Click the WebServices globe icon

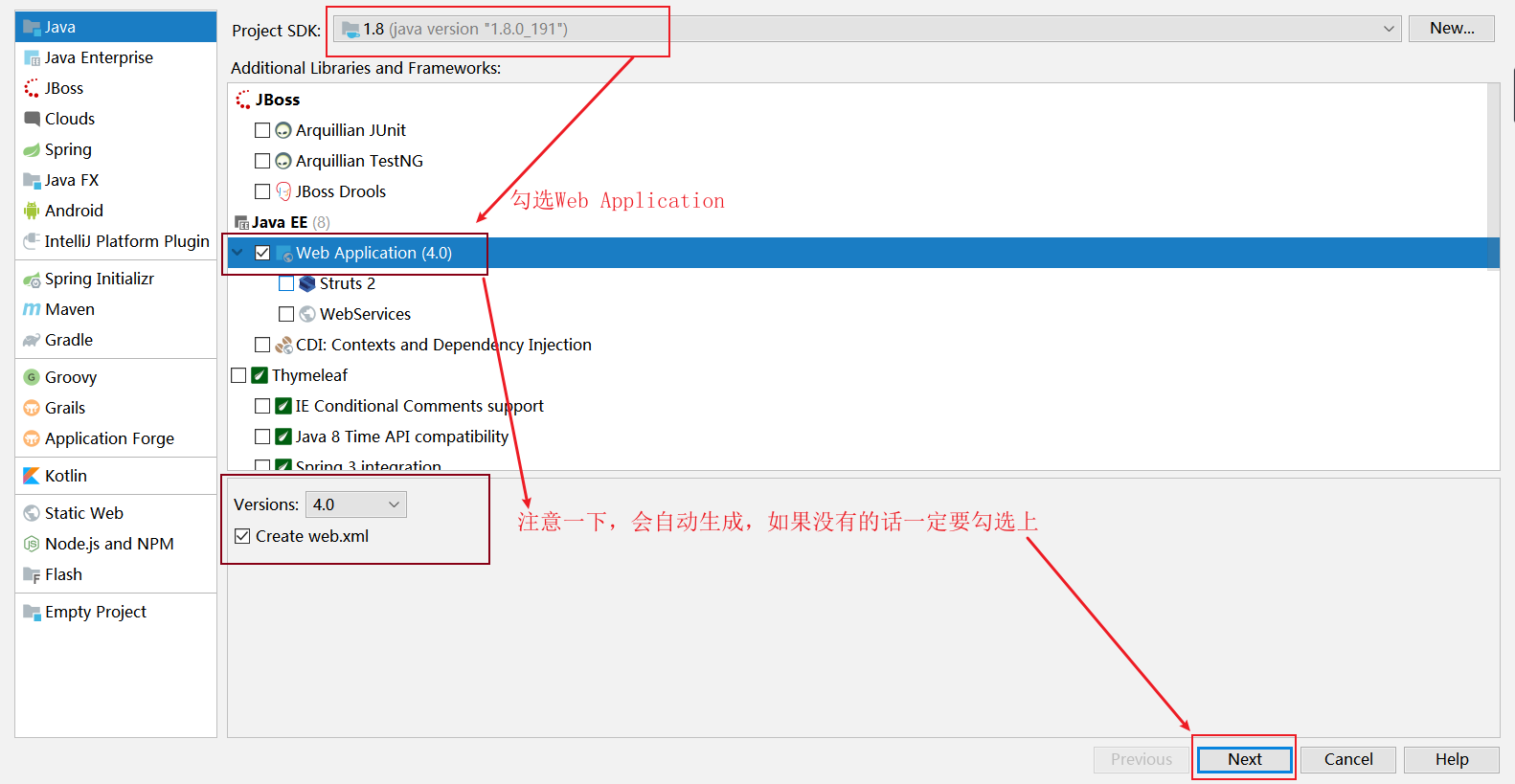pyautogui.click(x=307, y=314)
